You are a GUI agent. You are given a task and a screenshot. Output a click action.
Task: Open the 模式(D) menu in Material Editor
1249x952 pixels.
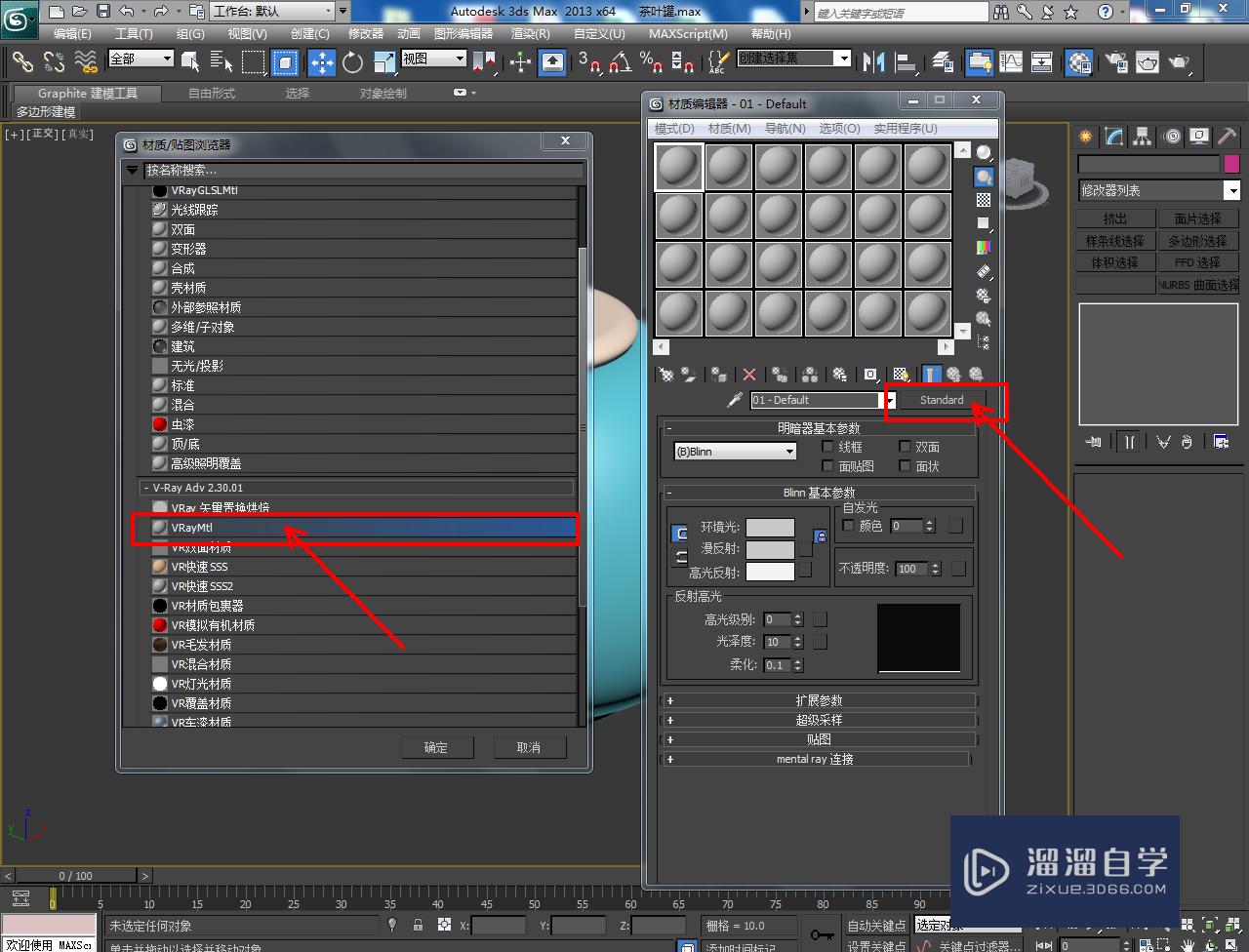(x=674, y=129)
